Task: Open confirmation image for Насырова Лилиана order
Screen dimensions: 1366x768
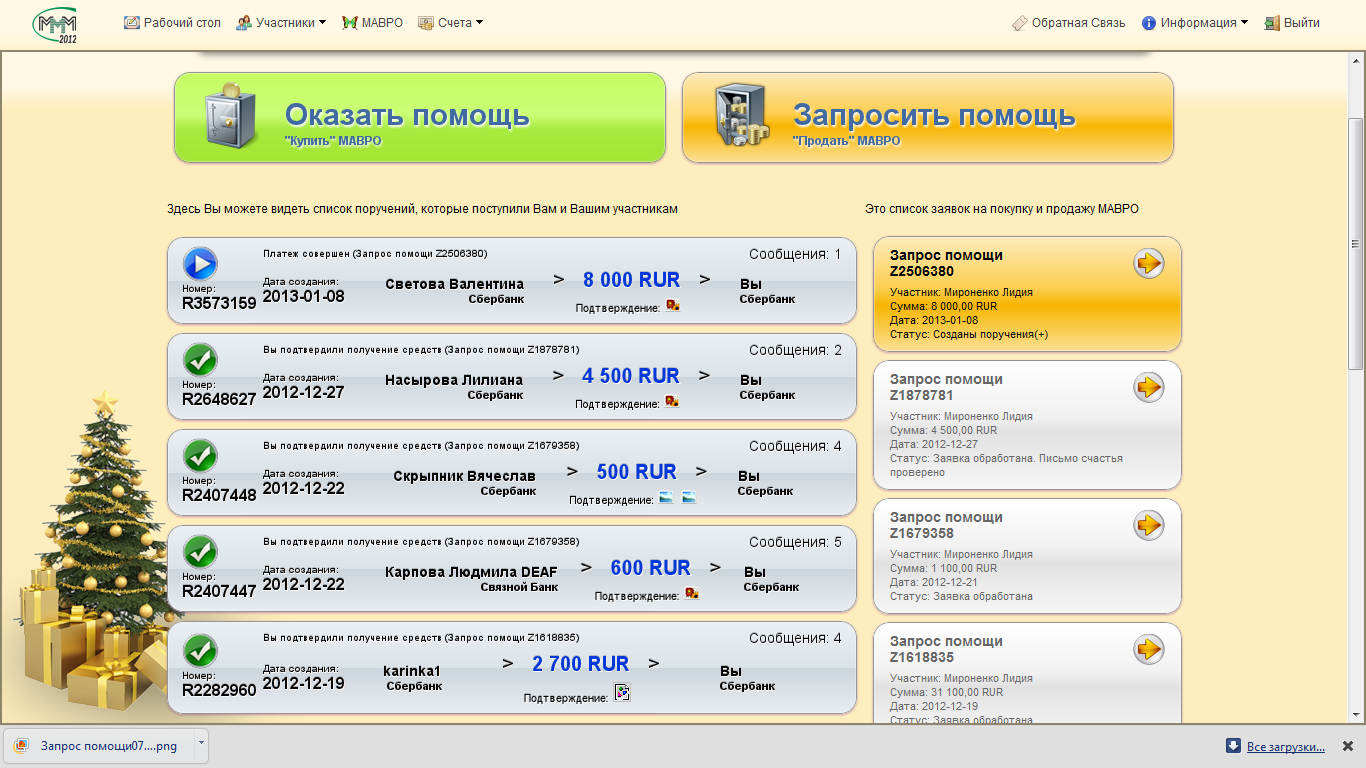Action: click(673, 401)
